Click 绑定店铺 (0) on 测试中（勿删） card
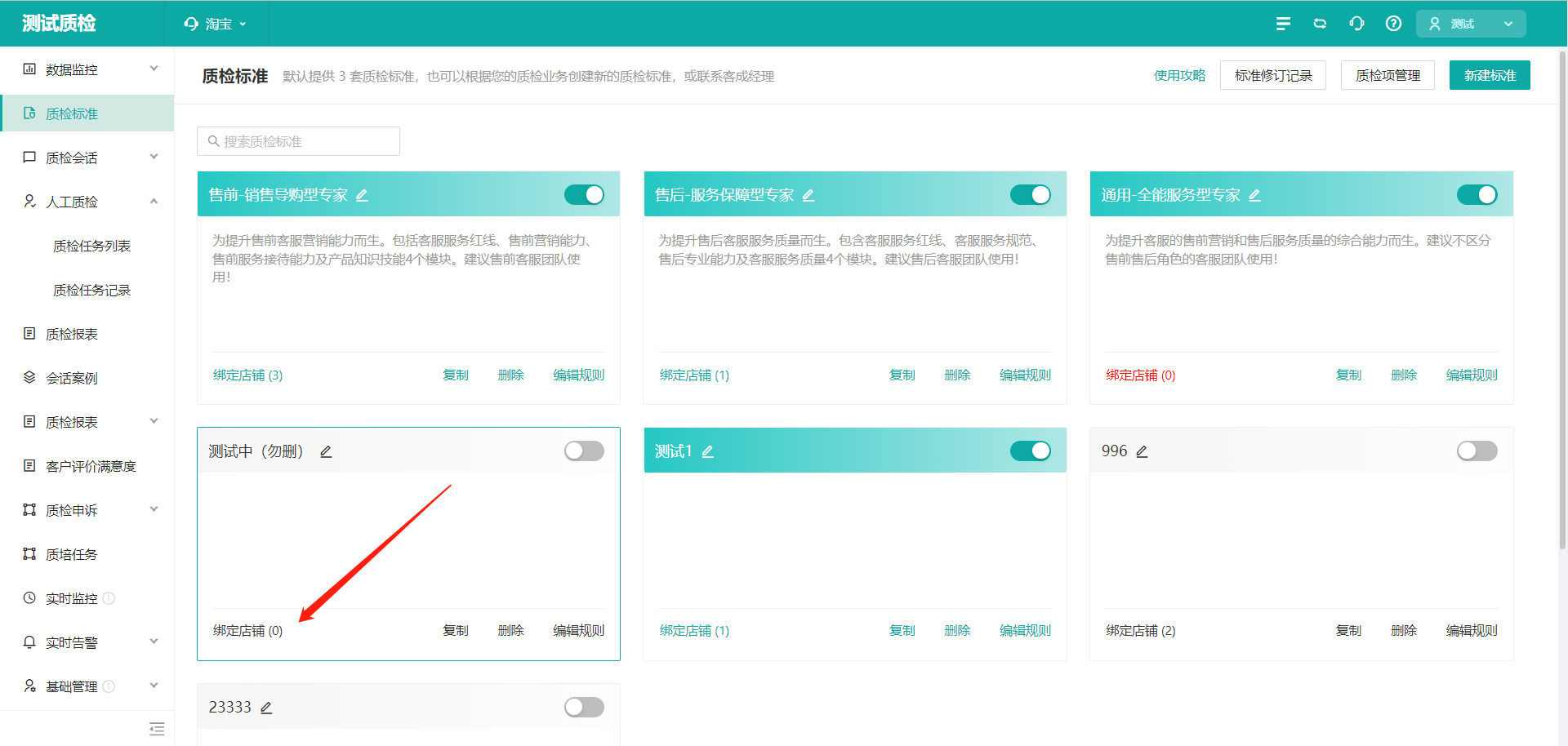This screenshot has height=746, width=1568. coord(247,631)
